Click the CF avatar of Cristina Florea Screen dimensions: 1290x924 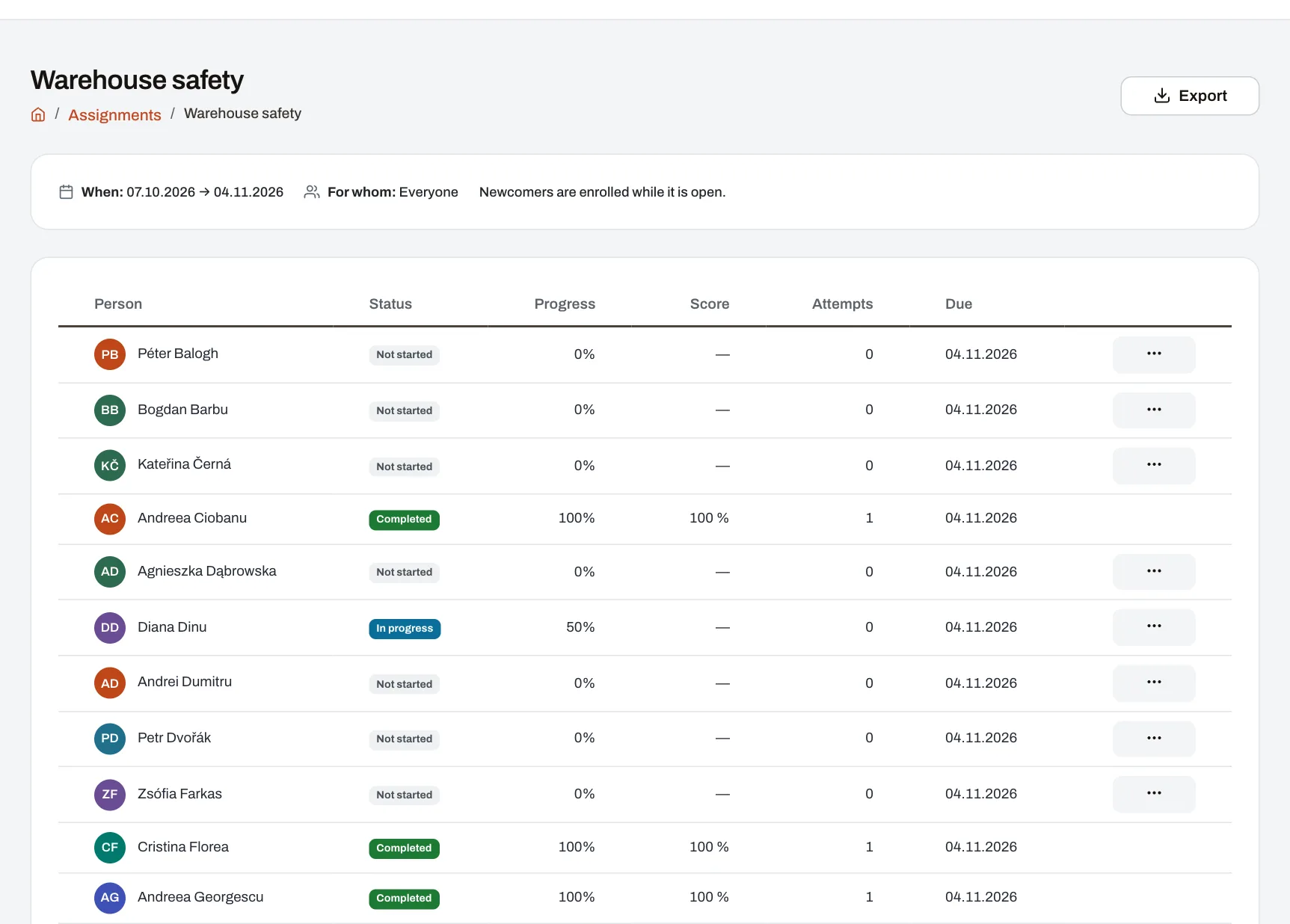coord(110,847)
